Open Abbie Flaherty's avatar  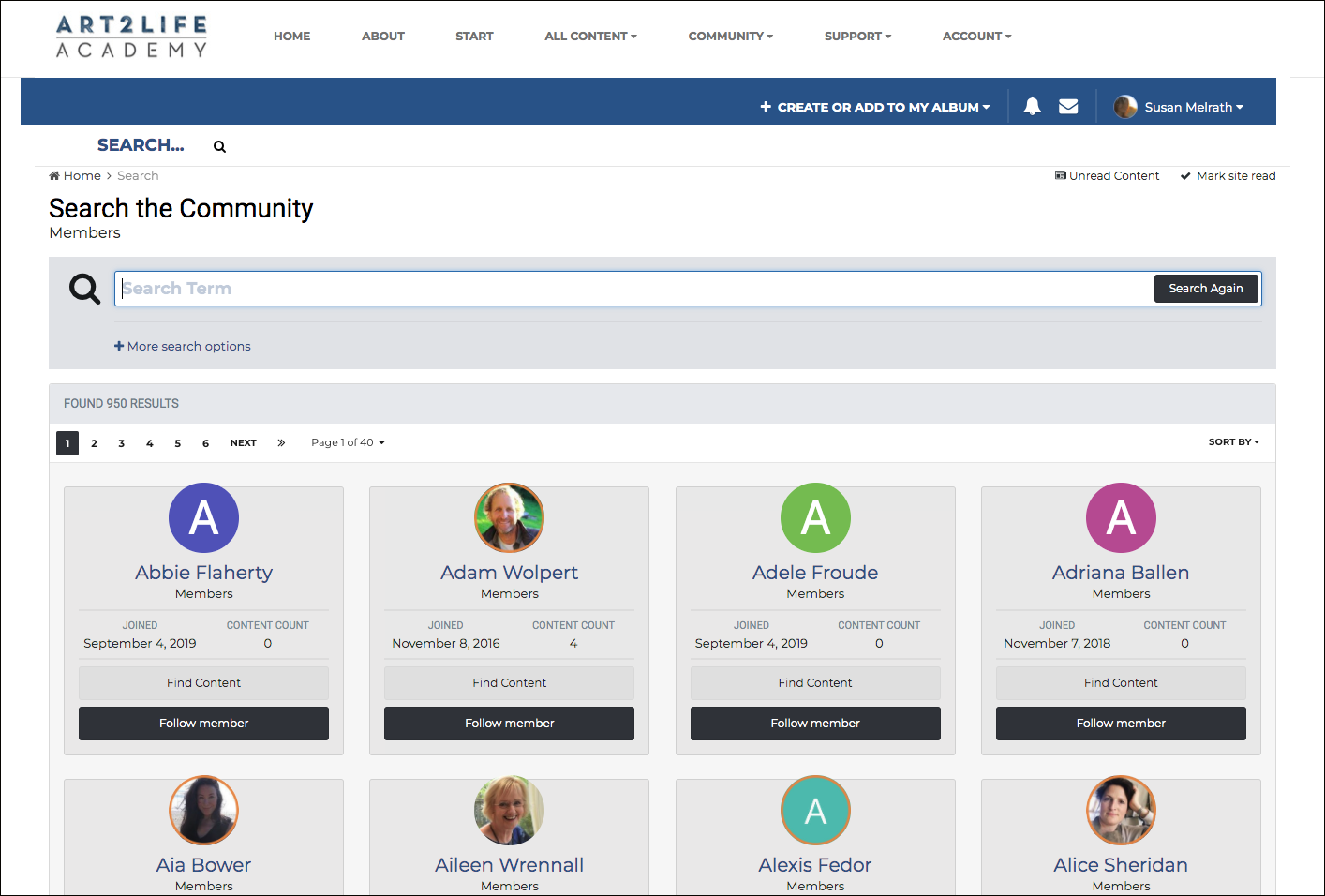[203, 517]
